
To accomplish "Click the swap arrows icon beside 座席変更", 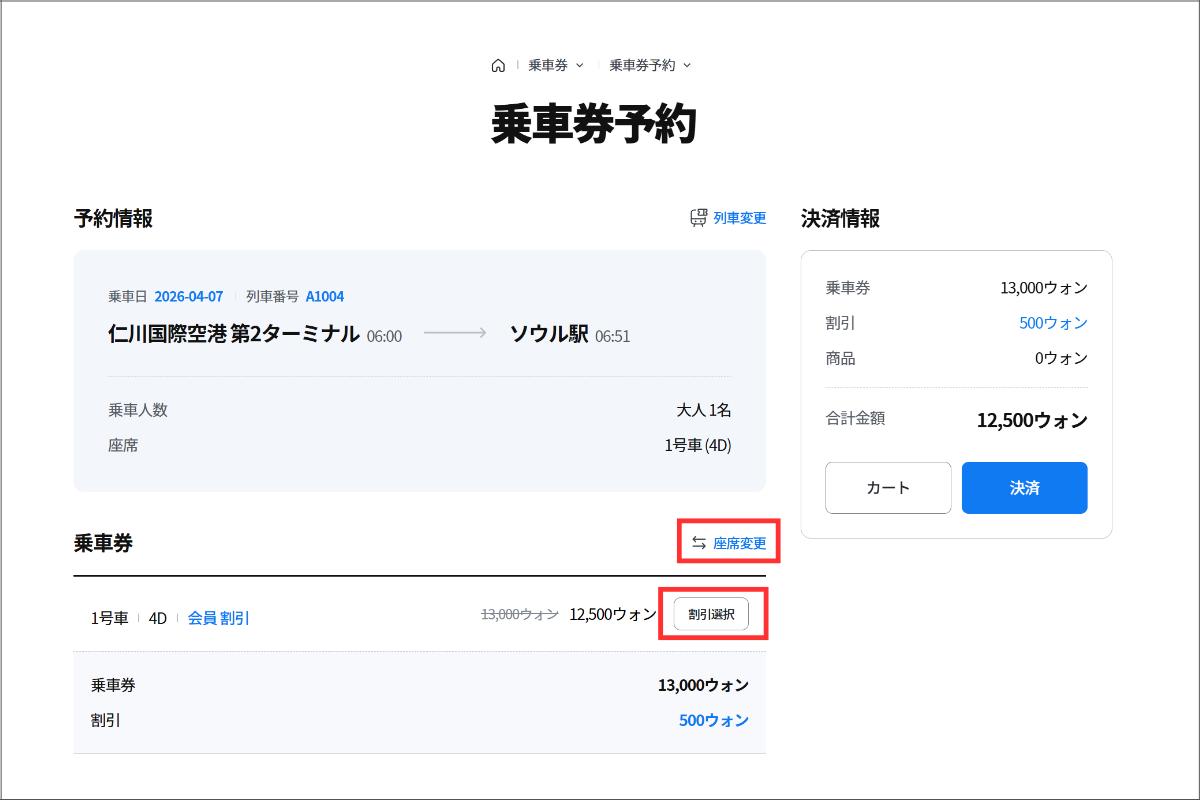I will click(698, 543).
